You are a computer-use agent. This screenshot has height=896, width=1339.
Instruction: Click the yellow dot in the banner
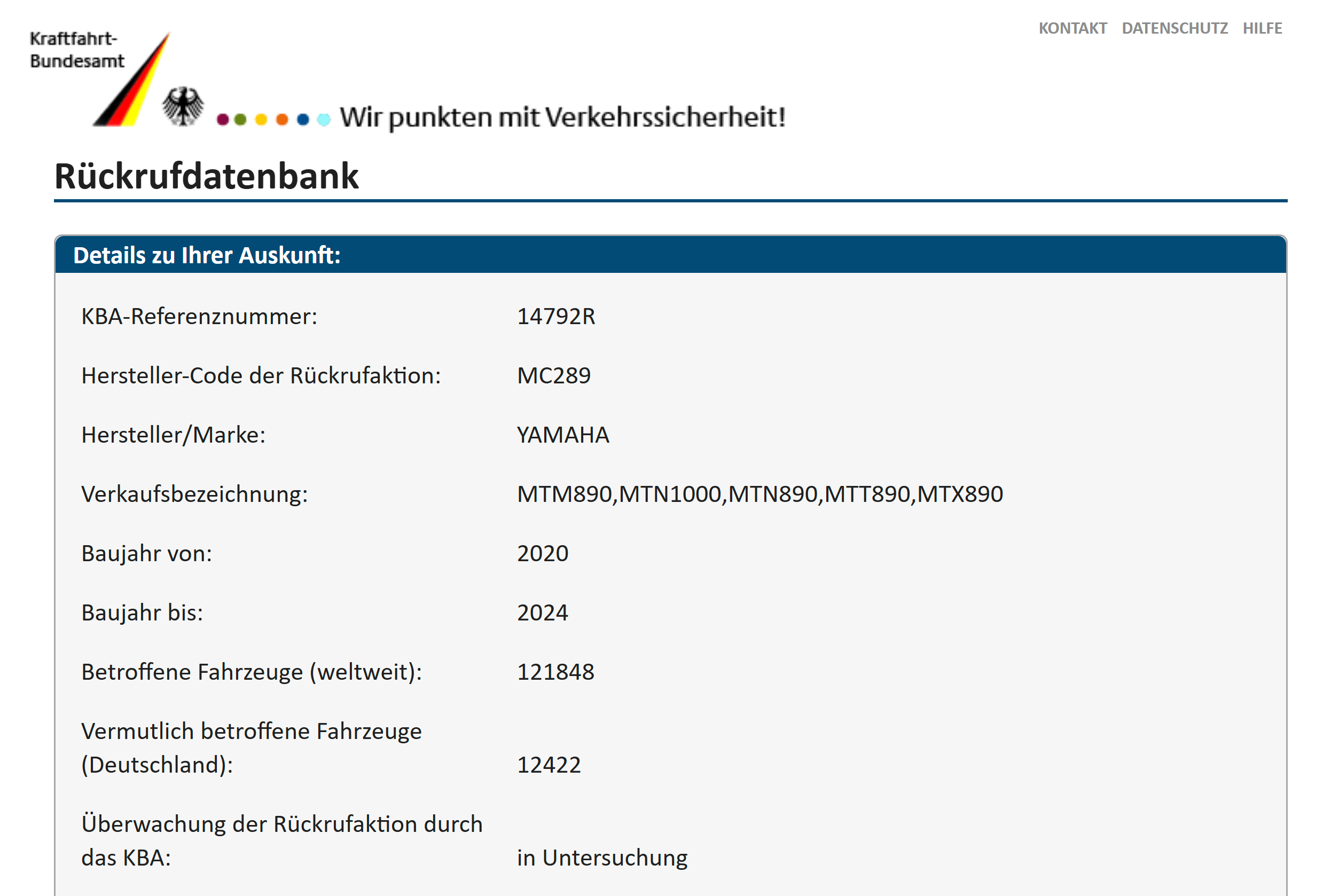[x=261, y=120]
